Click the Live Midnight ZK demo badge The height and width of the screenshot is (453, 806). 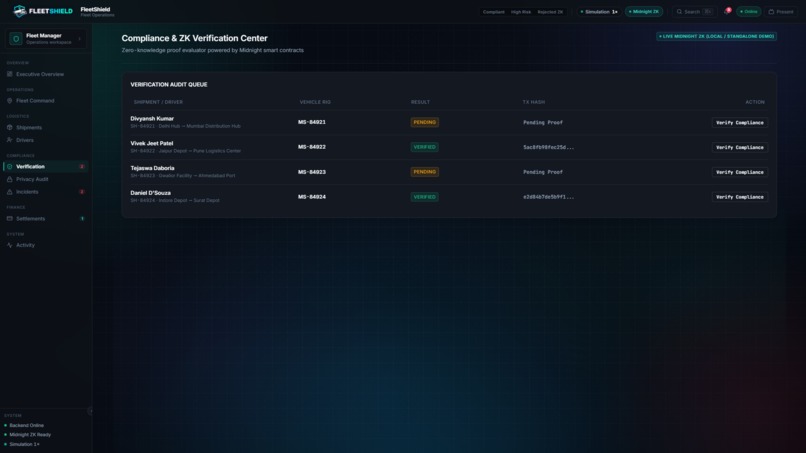coord(716,37)
